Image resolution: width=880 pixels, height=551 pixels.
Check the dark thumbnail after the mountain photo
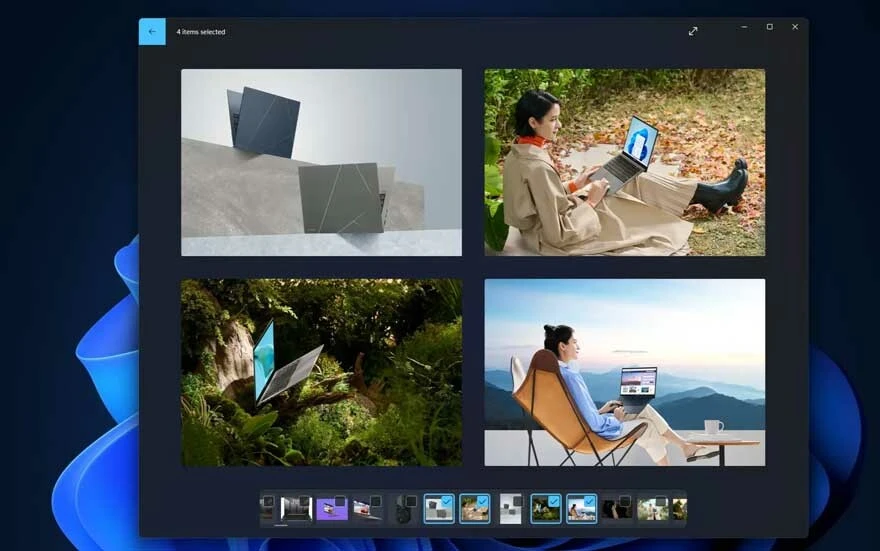[x=625, y=501]
